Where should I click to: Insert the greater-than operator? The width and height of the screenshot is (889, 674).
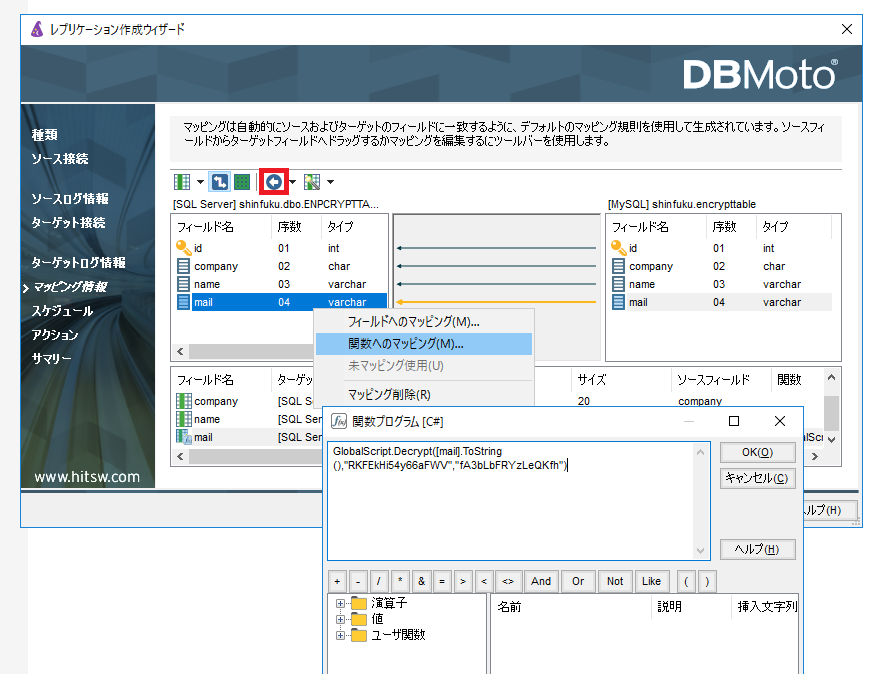463,581
